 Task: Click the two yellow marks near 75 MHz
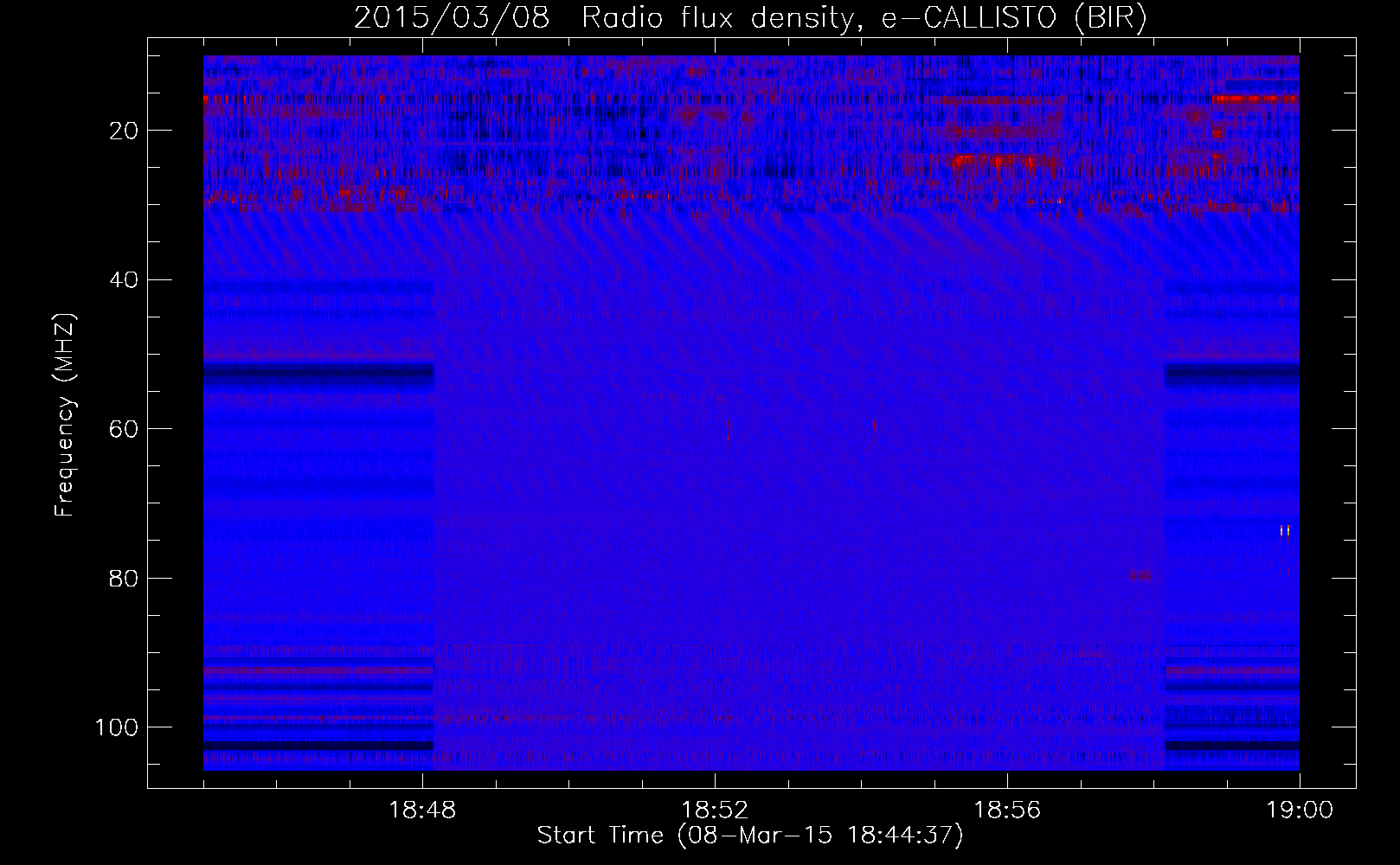[x=1285, y=531]
